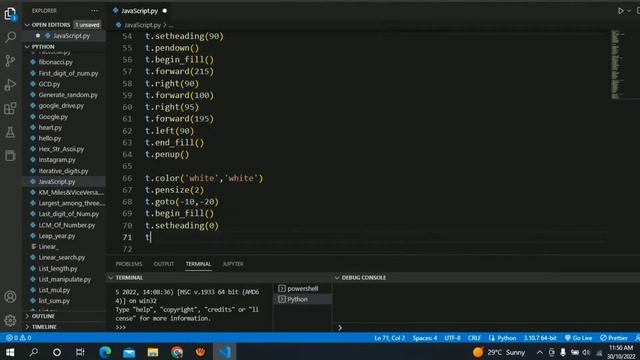Open File Explorer from taskbar
640x360 pixels.
coord(153,352)
